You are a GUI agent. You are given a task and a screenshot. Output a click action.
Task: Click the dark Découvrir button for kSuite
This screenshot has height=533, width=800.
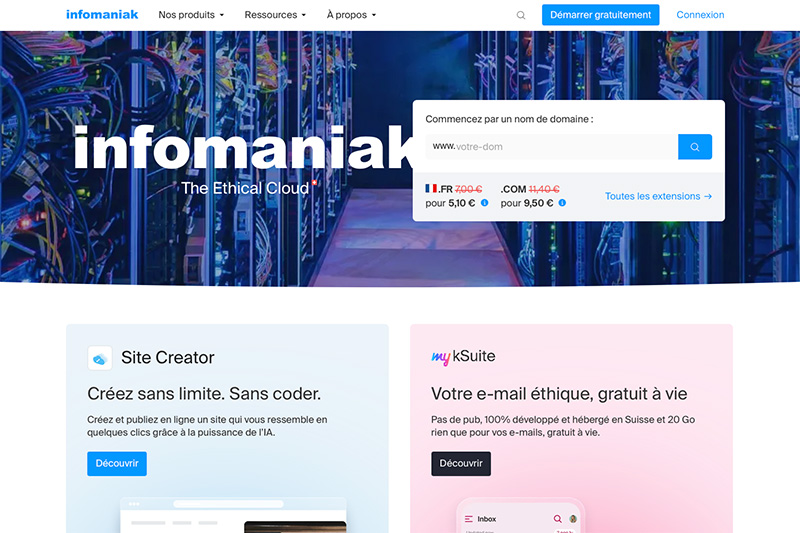click(x=461, y=464)
